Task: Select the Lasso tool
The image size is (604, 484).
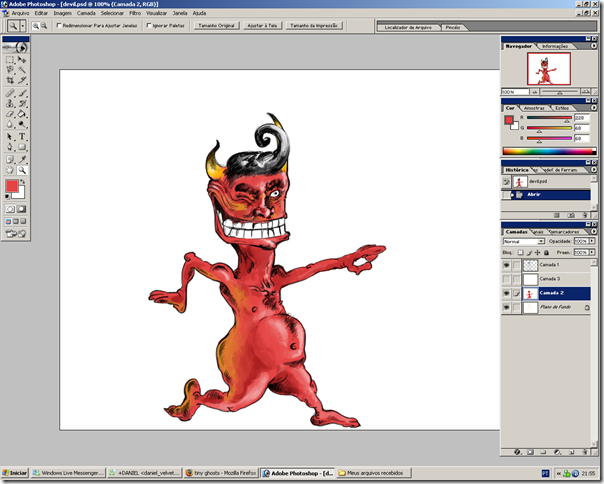Action: point(10,70)
